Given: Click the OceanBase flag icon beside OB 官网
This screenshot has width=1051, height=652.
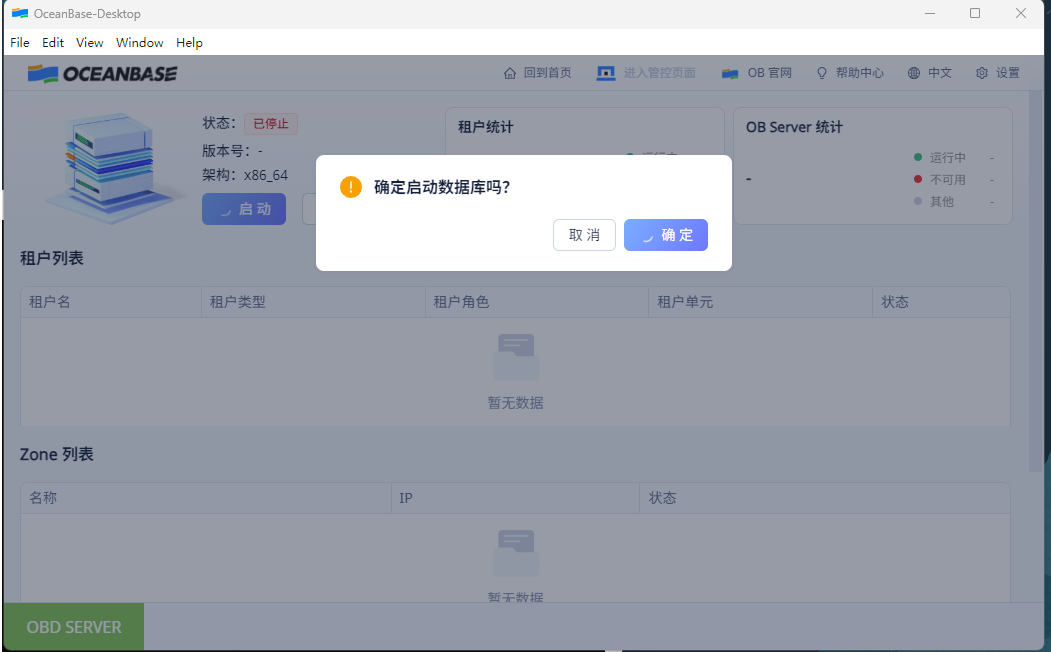Looking at the screenshot, I should 730,73.
